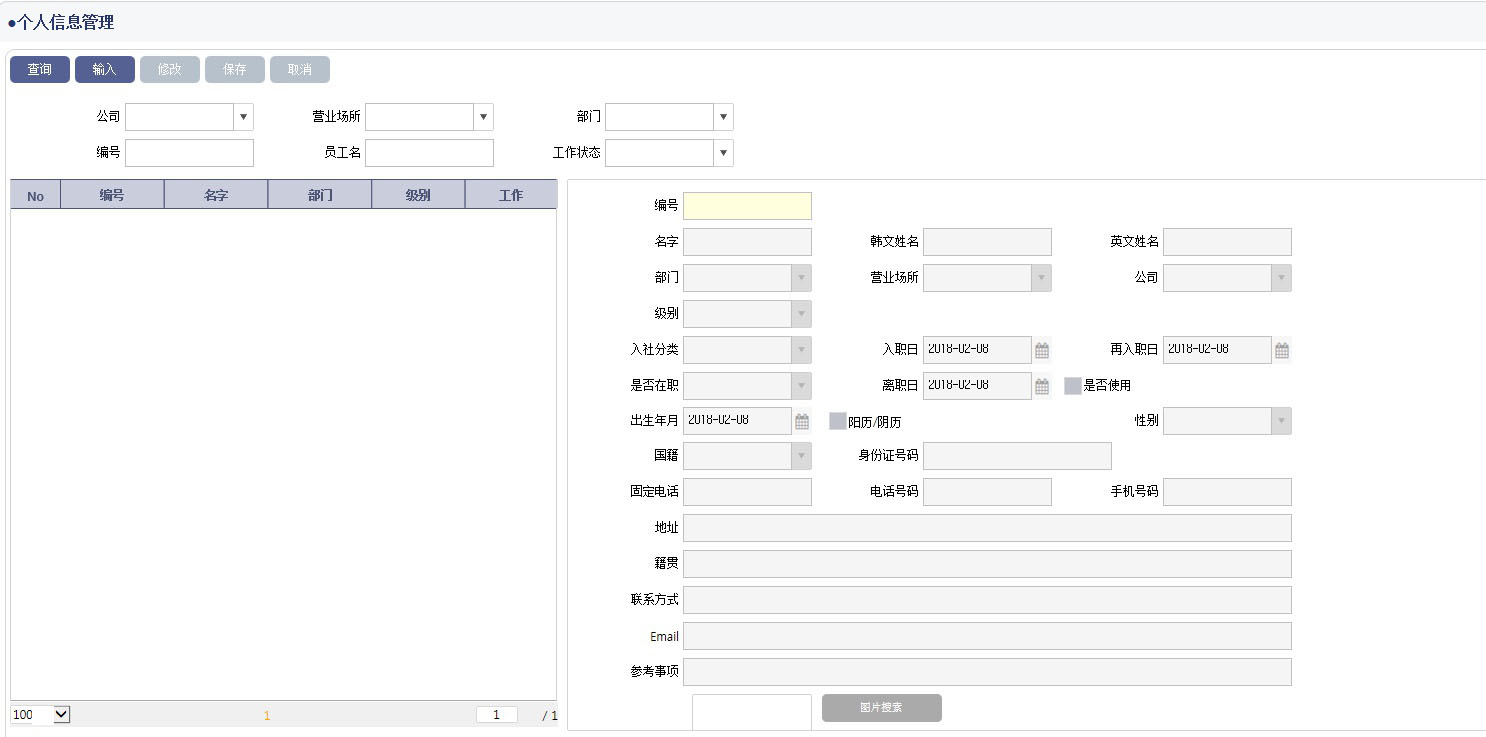This screenshot has height=737, width=1486.
Task: Click the 编号 field in the detail form
Action: click(748, 206)
